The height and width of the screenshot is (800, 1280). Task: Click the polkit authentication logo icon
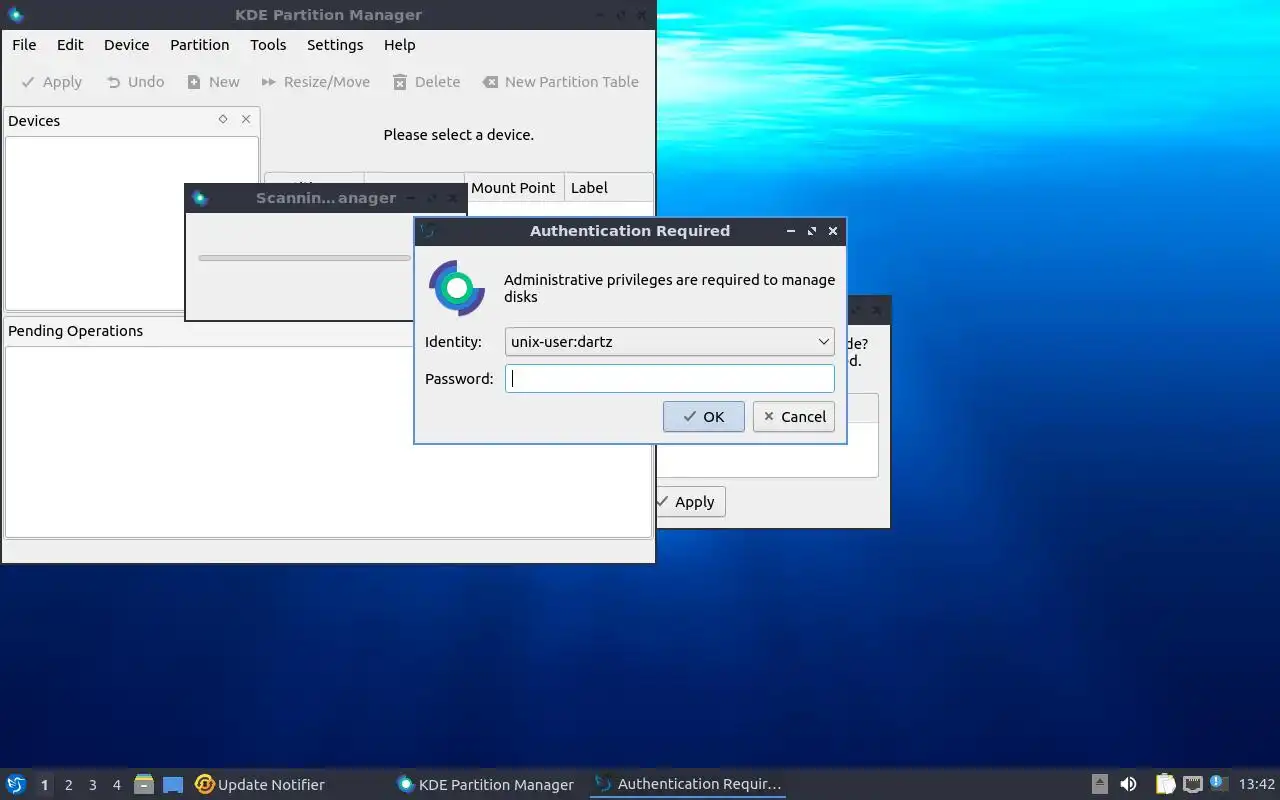457,288
